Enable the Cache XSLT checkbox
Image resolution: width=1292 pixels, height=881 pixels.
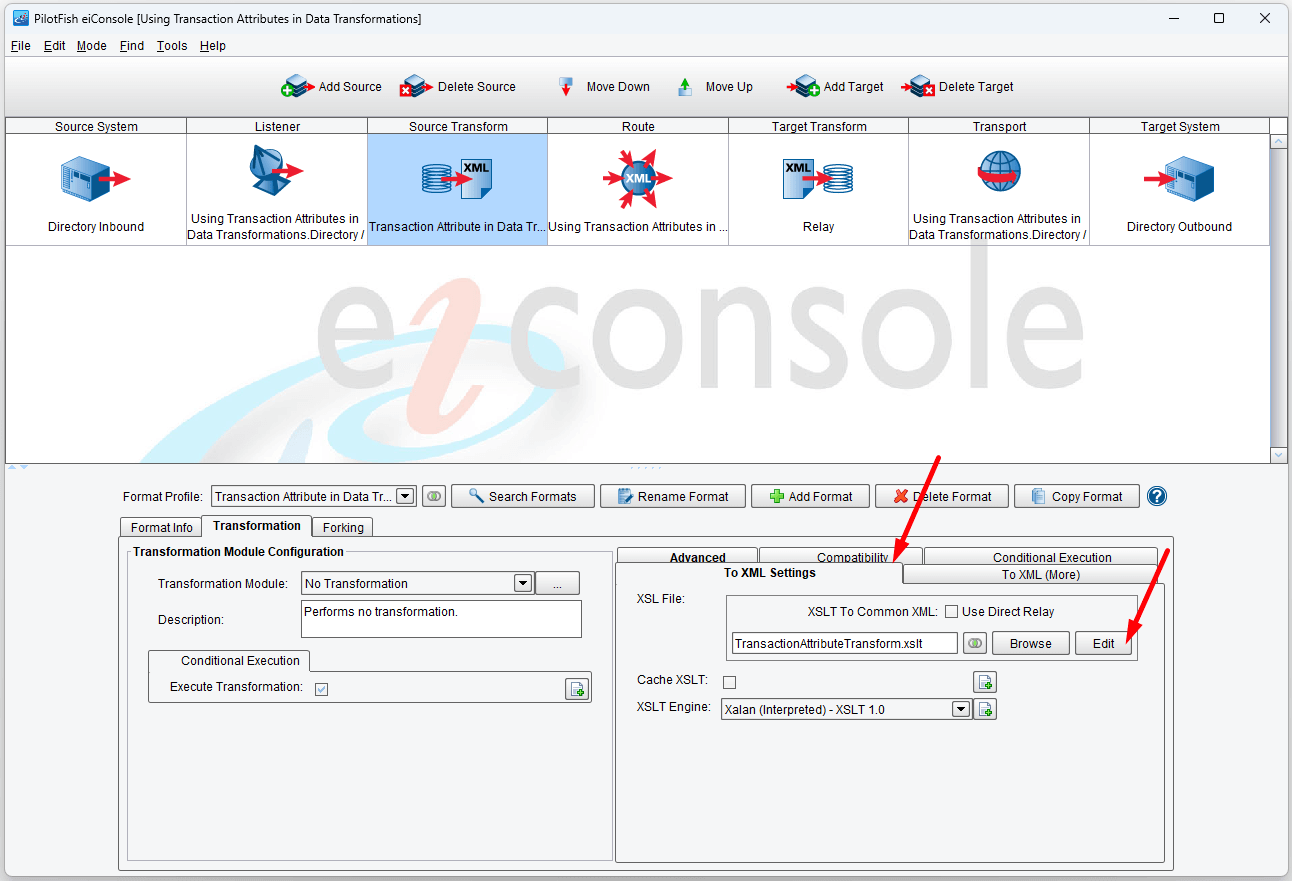click(729, 682)
